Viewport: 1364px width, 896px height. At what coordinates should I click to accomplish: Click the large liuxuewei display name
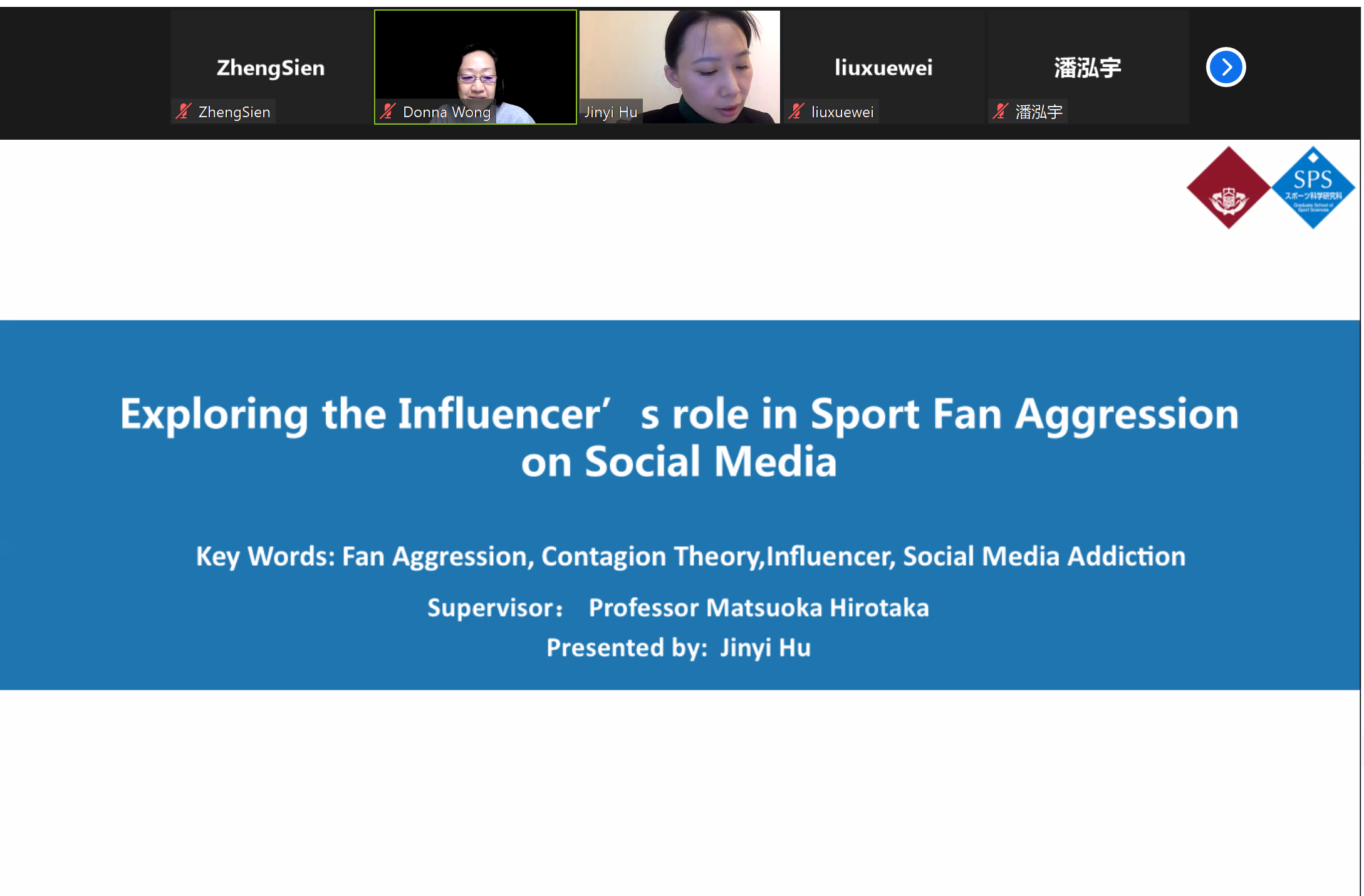pyautogui.click(x=883, y=68)
